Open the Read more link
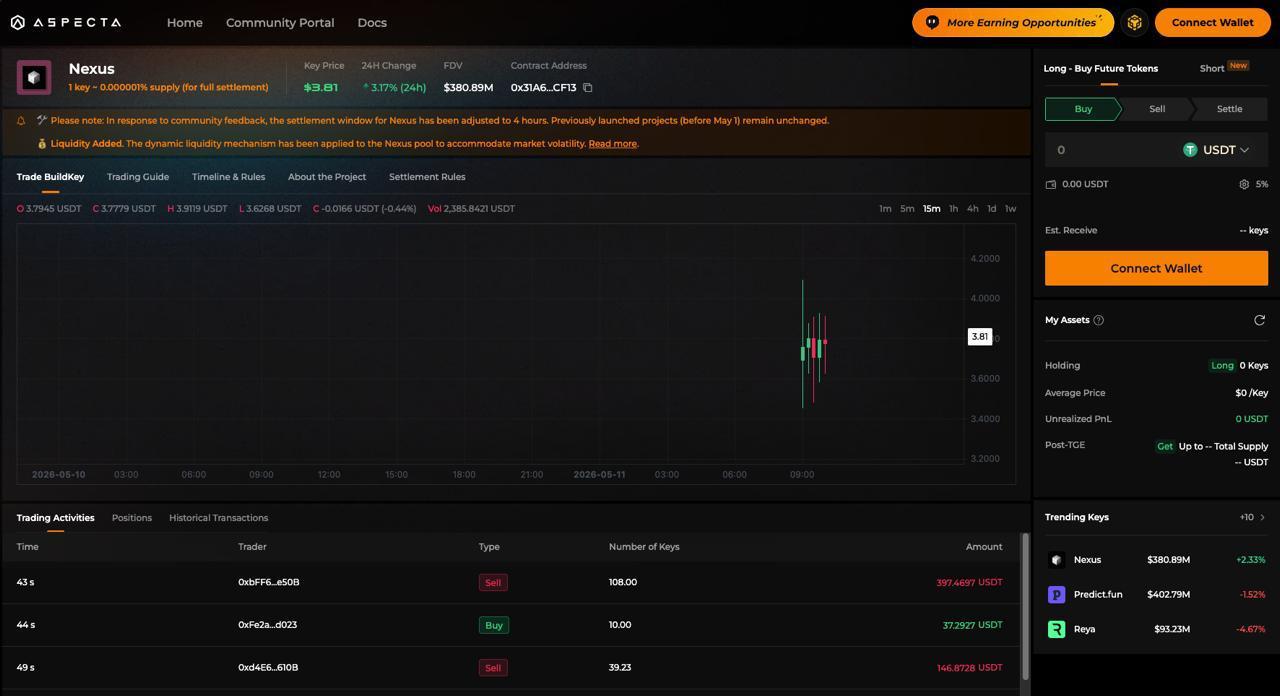Viewport: 1280px width, 696px height. (613, 144)
